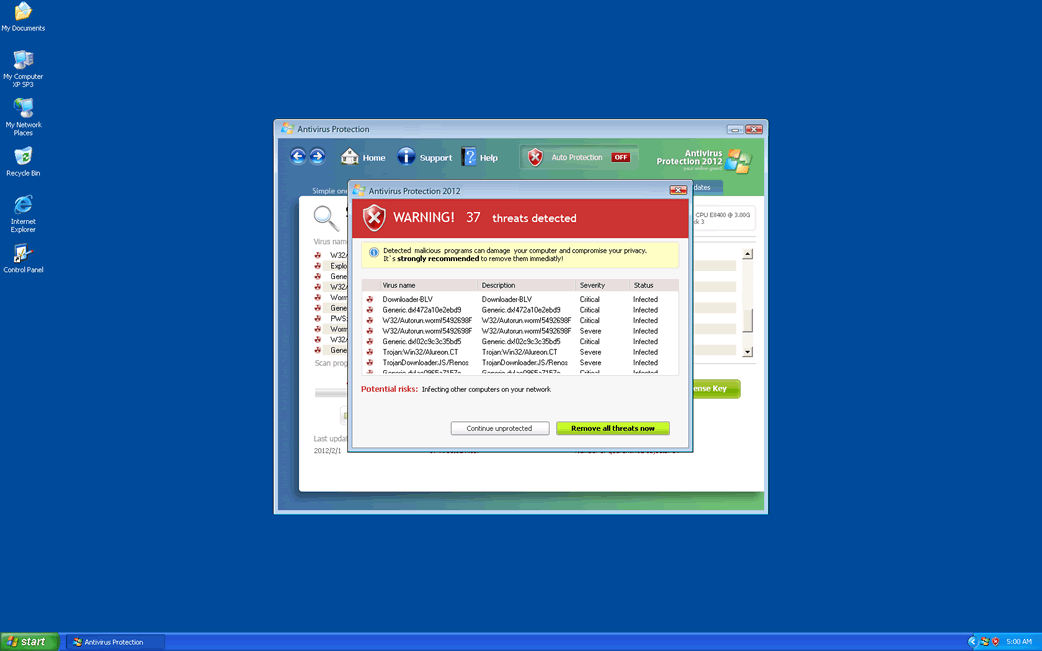Viewport: 1042px width, 651px height.
Task: Select the Downloader-BLV threat row
Action: point(408,299)
